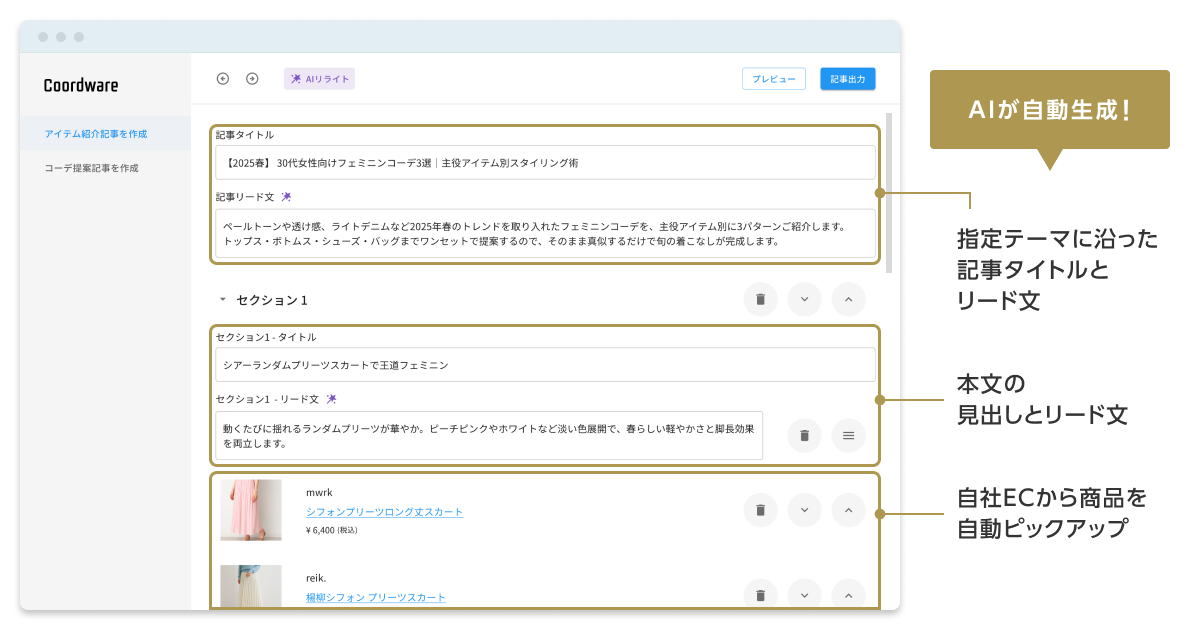Image resolution: width=1200 pixels, height=630 pixels.
Task: Click the セクション 1 heading text
Action: point(271,300)
